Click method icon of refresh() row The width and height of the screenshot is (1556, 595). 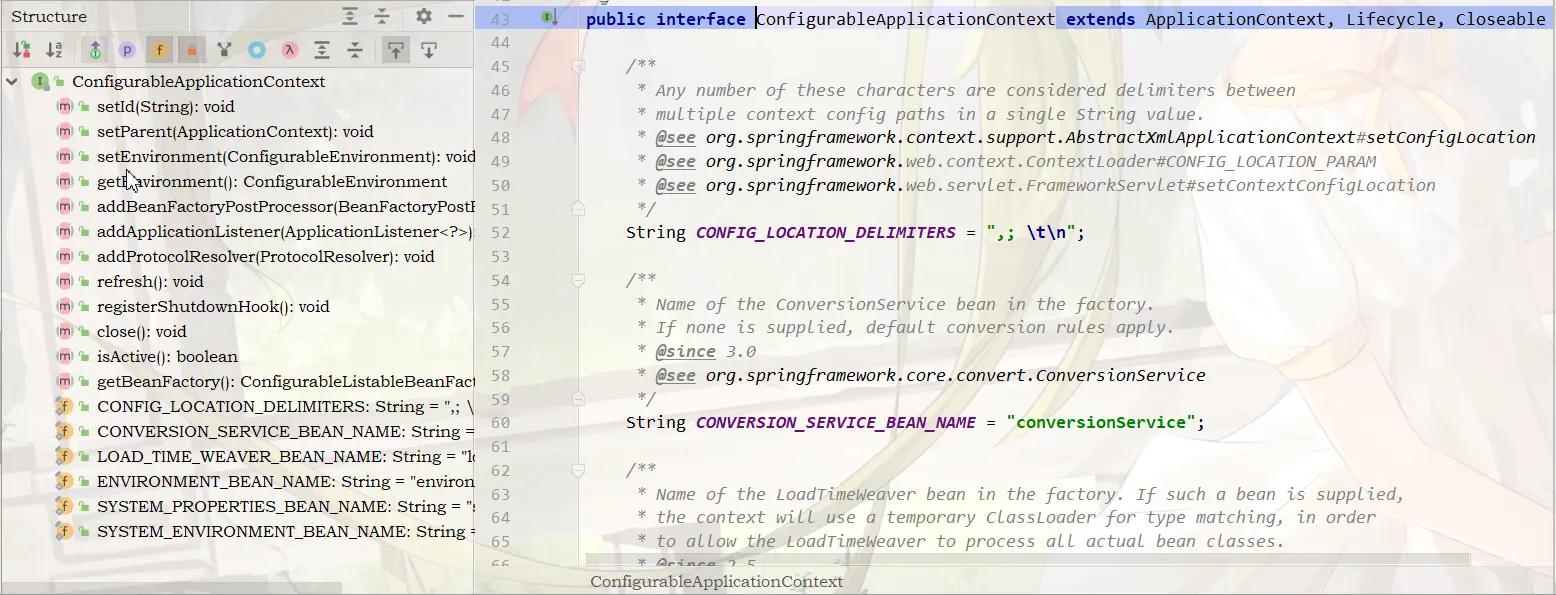coord(65,281)
